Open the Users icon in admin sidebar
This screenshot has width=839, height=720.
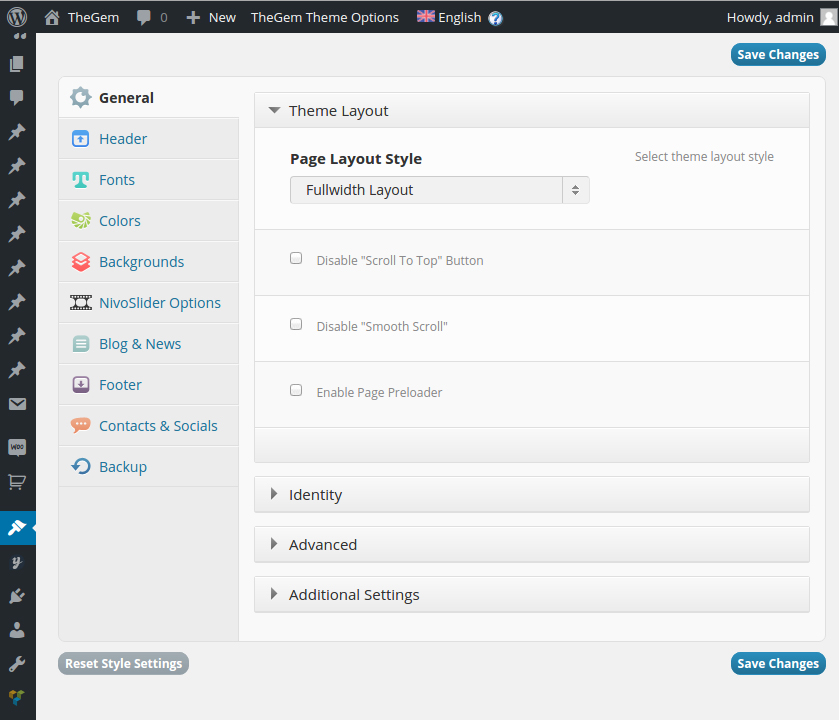click(17, 630)
